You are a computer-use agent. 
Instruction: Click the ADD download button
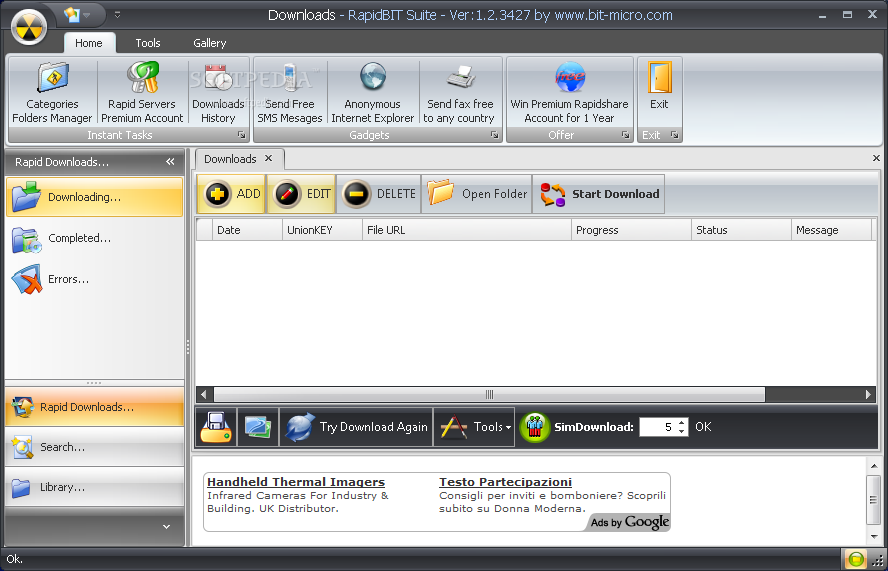pyautogui.click(x=231, y=194)
